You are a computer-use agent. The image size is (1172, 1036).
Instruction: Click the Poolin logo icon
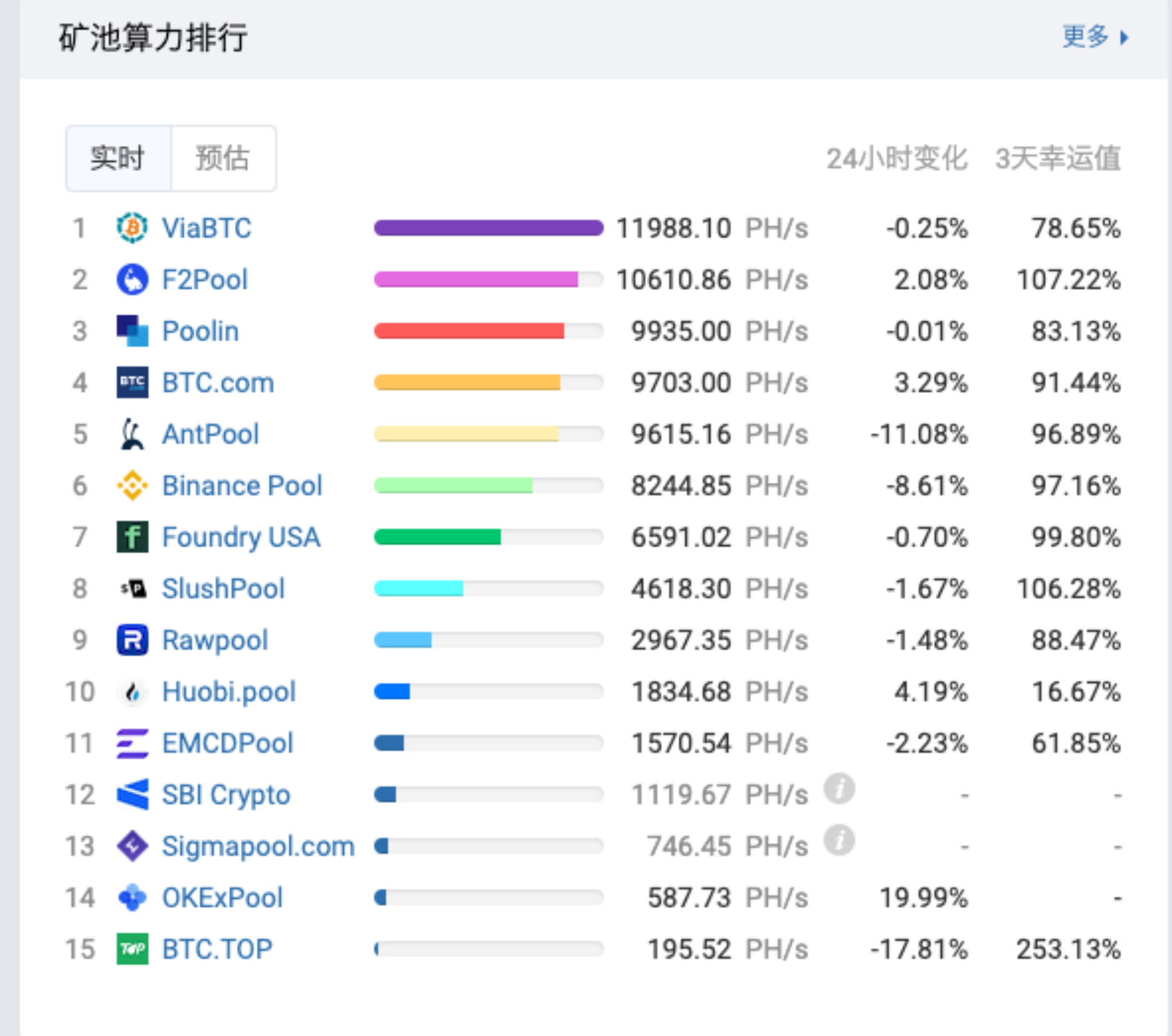tap(132, 331)
